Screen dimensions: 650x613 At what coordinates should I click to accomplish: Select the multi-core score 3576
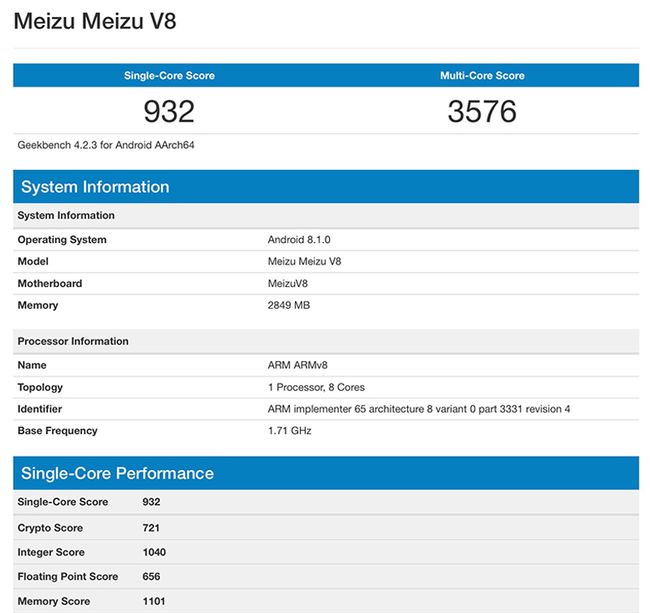point(482,111)
